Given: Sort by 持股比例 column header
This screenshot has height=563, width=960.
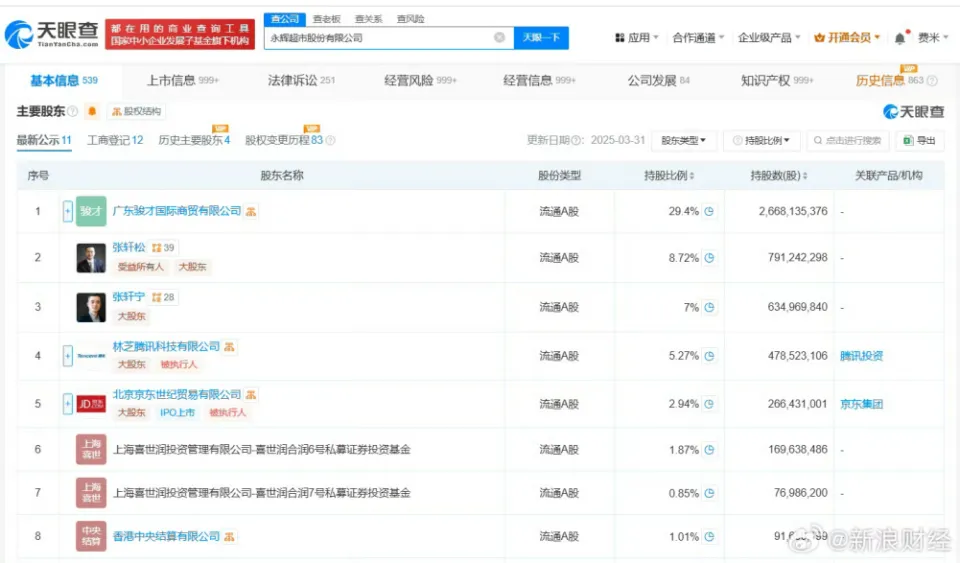Looking at the screenshot, I should click(x=669, y=176).
